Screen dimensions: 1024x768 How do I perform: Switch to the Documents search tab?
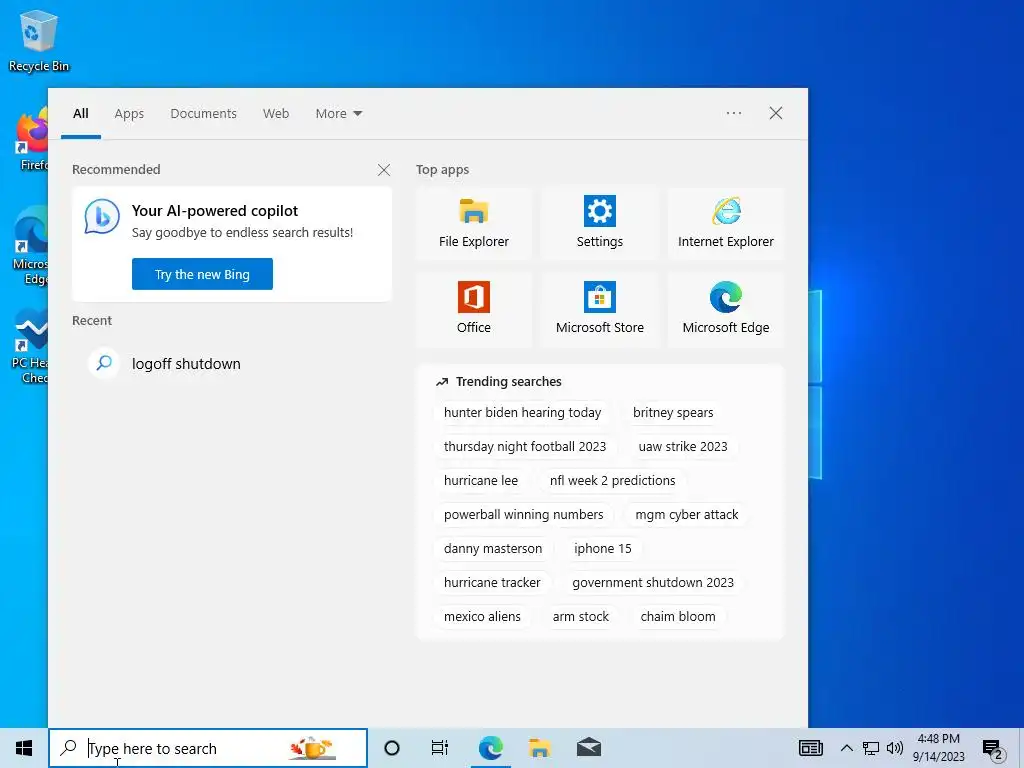coord(203,114)
